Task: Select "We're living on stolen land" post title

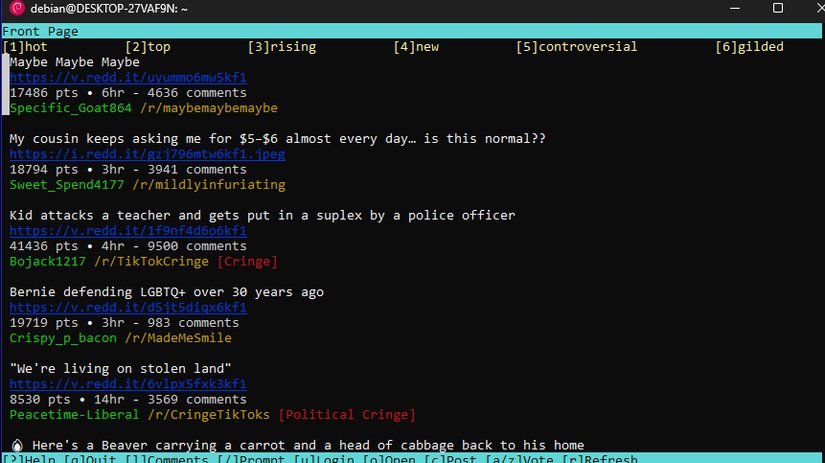Action: click(x=120, y=369)
